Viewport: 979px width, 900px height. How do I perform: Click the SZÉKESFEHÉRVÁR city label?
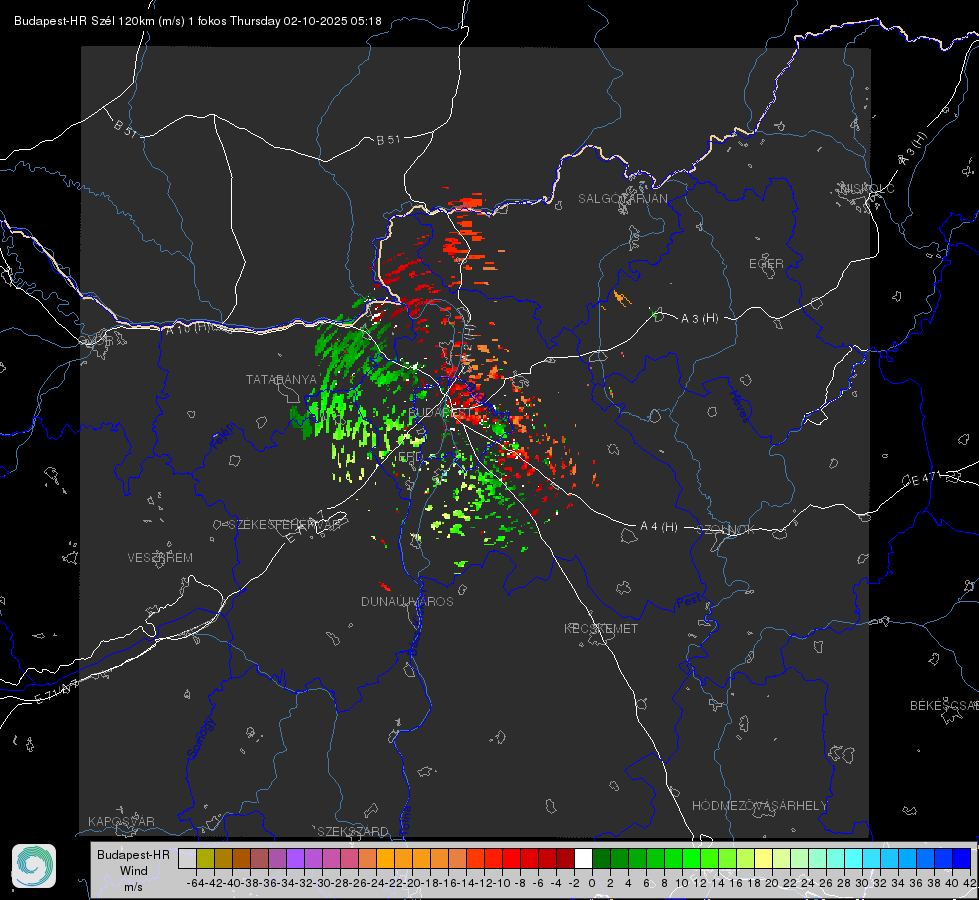point(284,525)
